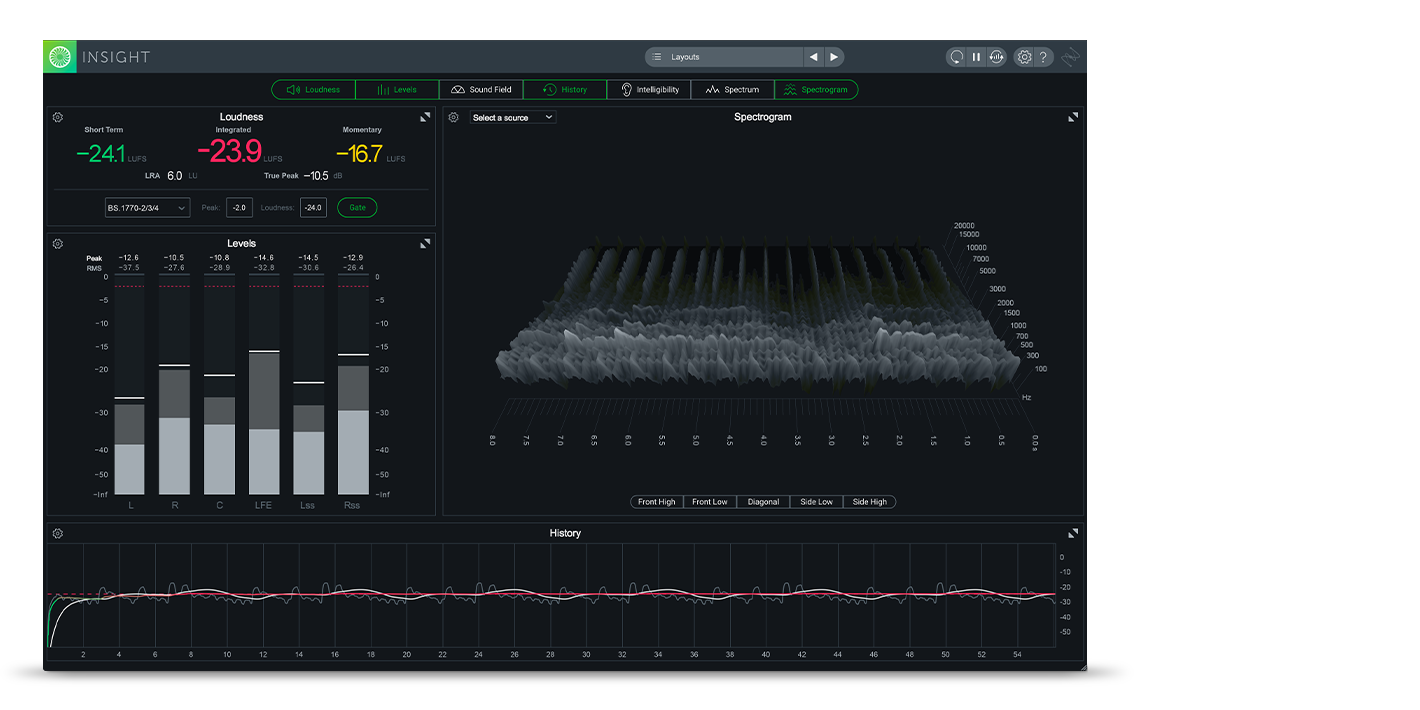Expand the History panel to full size

1073,533
